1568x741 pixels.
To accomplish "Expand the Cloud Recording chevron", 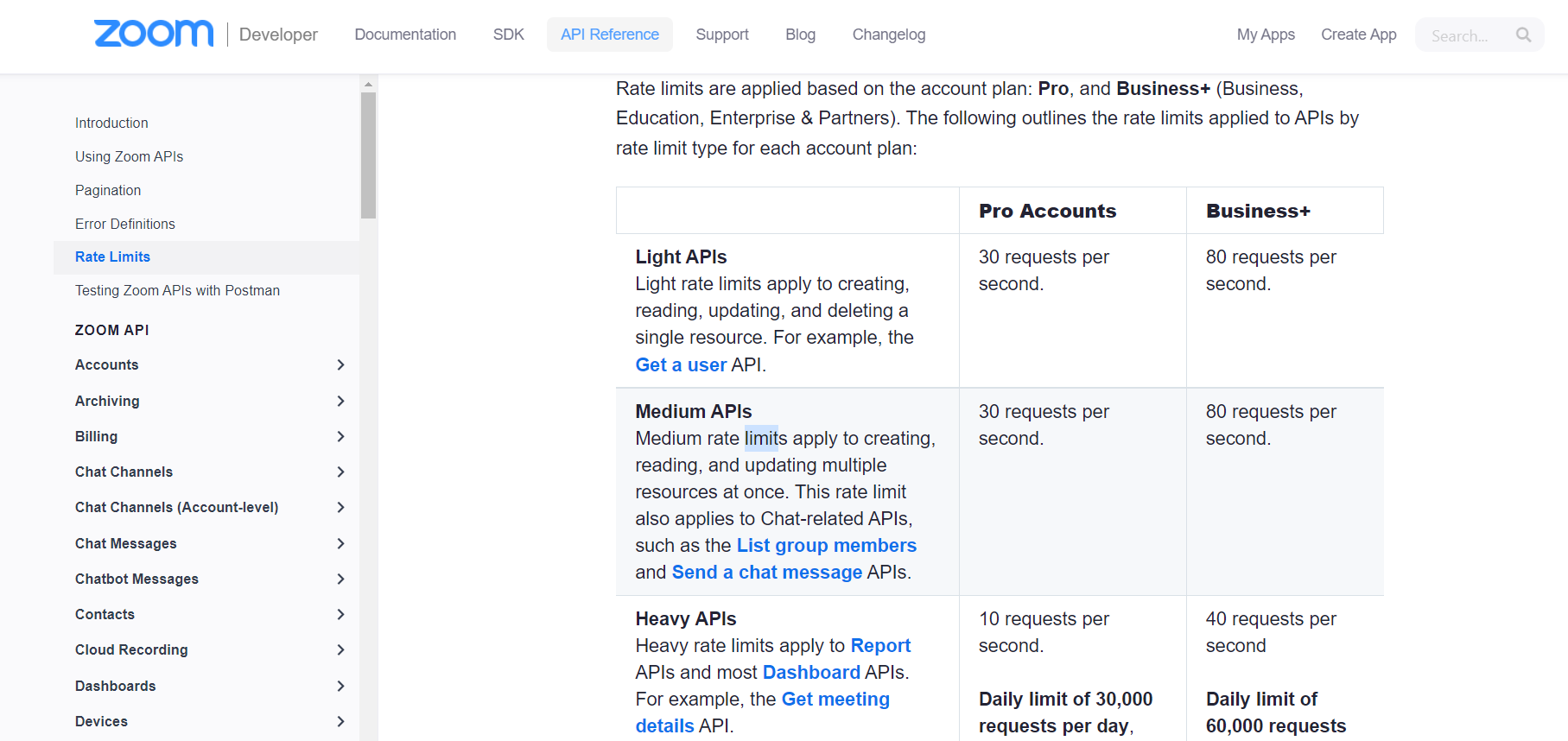I will point(340,649).
